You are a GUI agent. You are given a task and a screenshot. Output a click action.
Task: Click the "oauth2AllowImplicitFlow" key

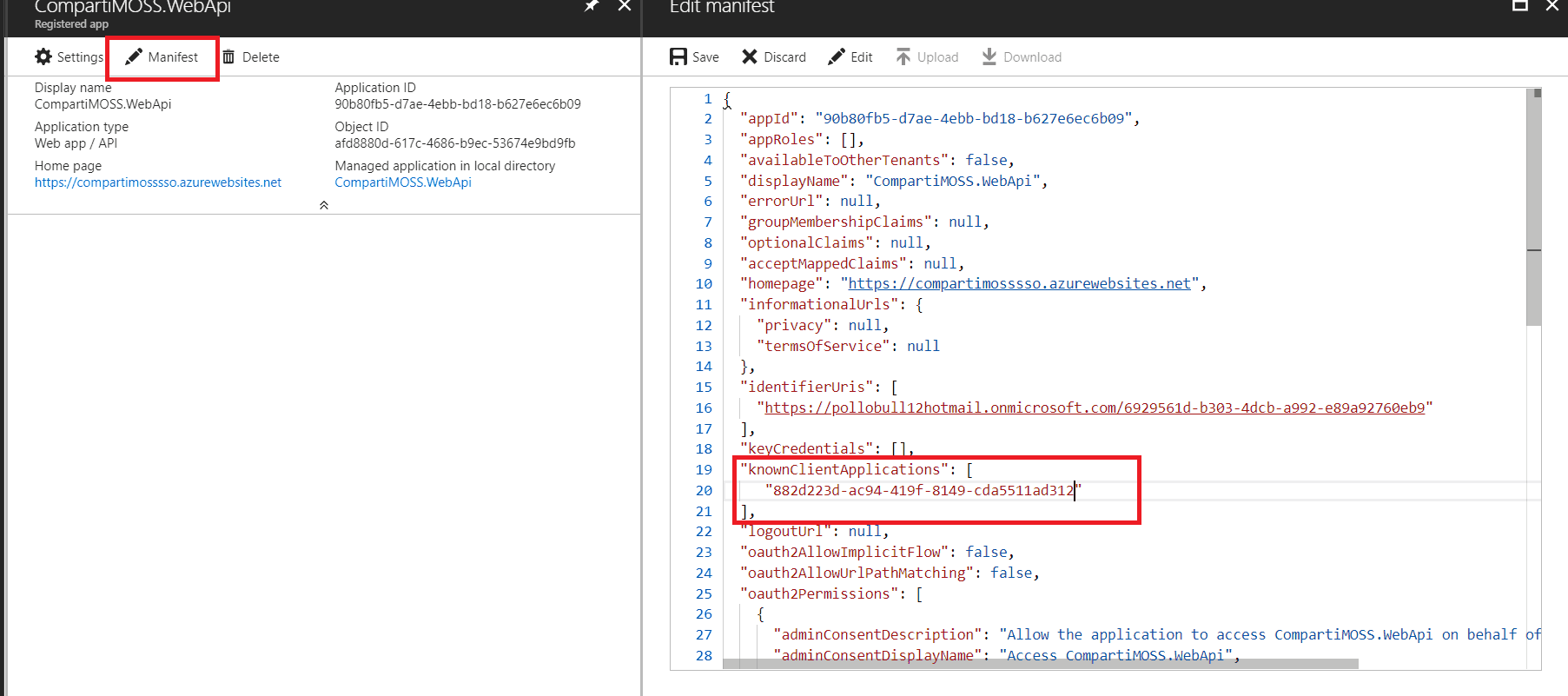pos(844,553)
